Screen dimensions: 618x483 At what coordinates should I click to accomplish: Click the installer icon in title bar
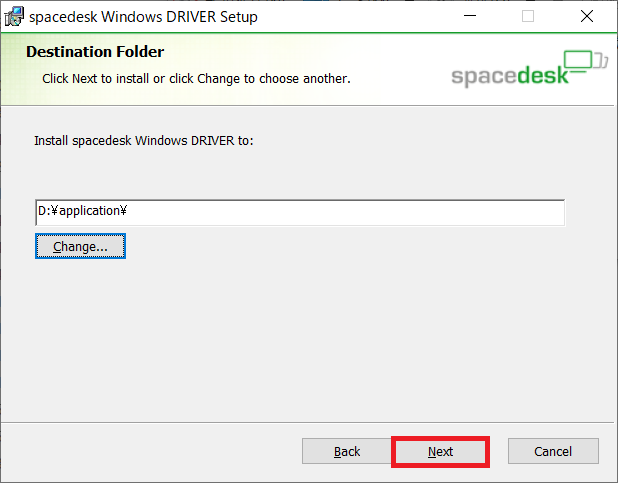click(x=14, y=17)
